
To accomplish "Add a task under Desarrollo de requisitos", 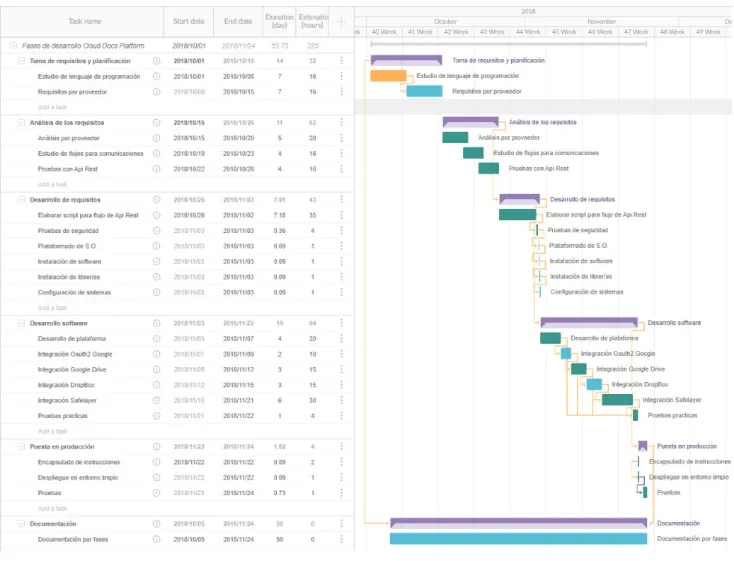I will pos(52,308).
